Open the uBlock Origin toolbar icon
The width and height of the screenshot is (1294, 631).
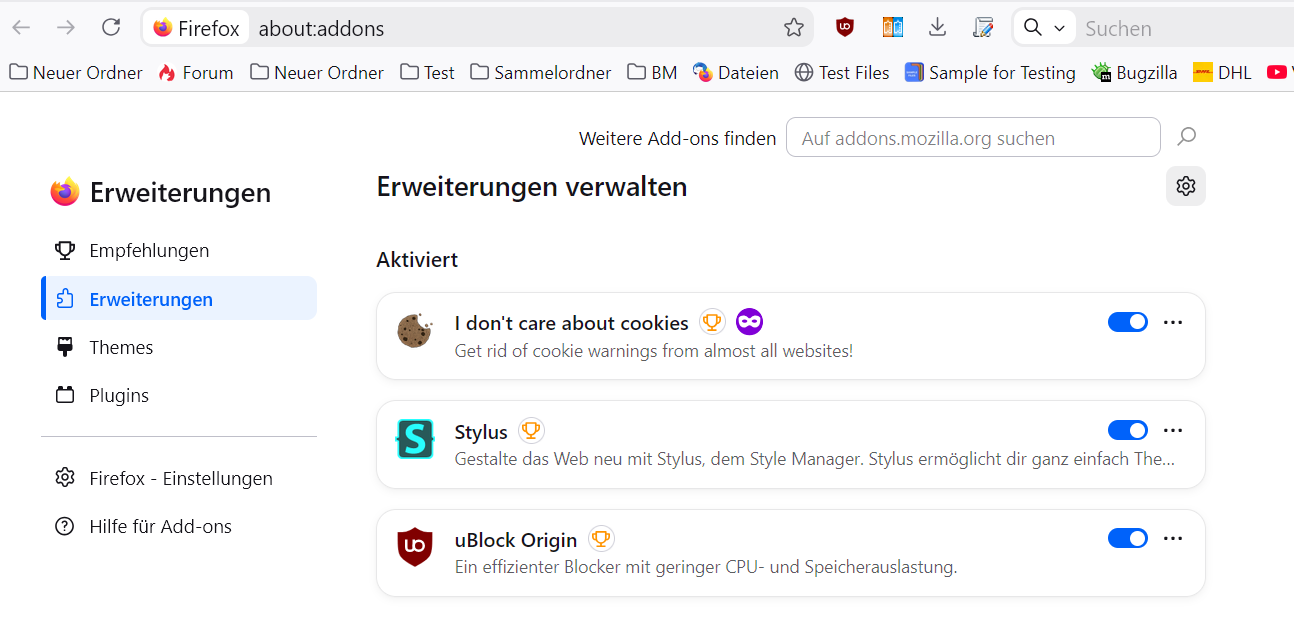coord(845,28)
